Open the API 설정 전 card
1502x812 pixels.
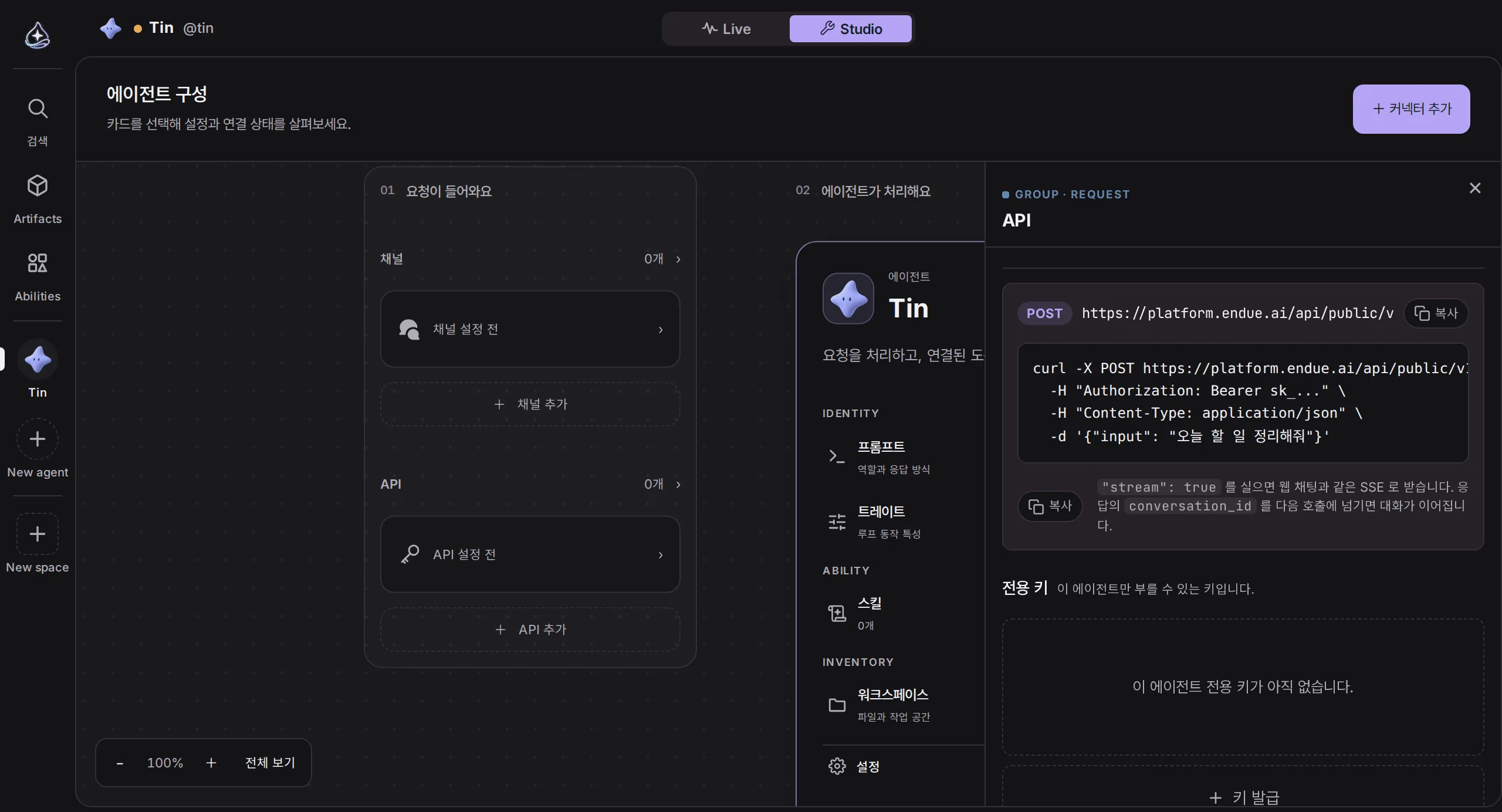[530, 554]
